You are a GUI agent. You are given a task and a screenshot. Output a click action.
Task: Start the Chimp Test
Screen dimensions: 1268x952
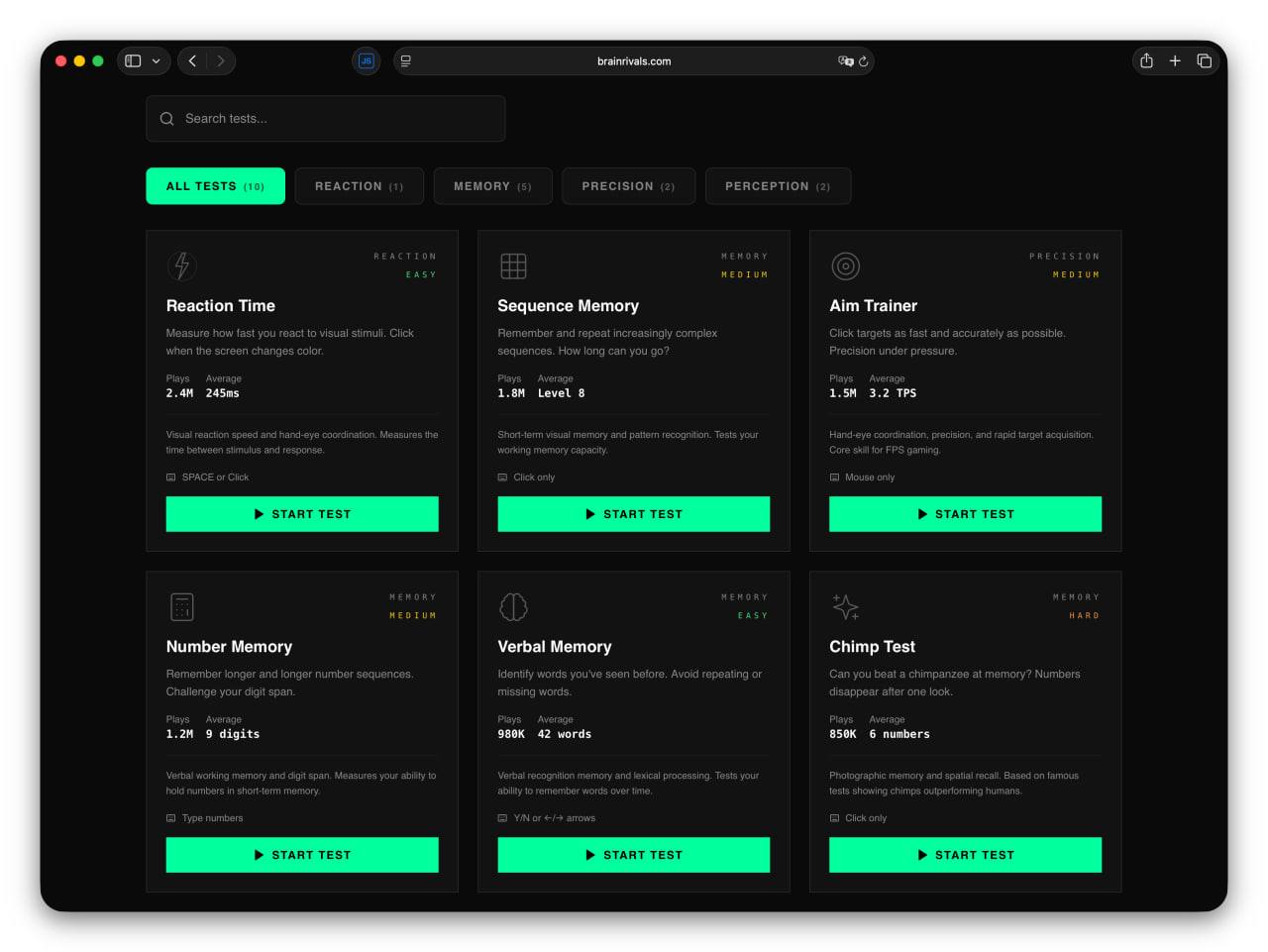[x=965, y=855]
